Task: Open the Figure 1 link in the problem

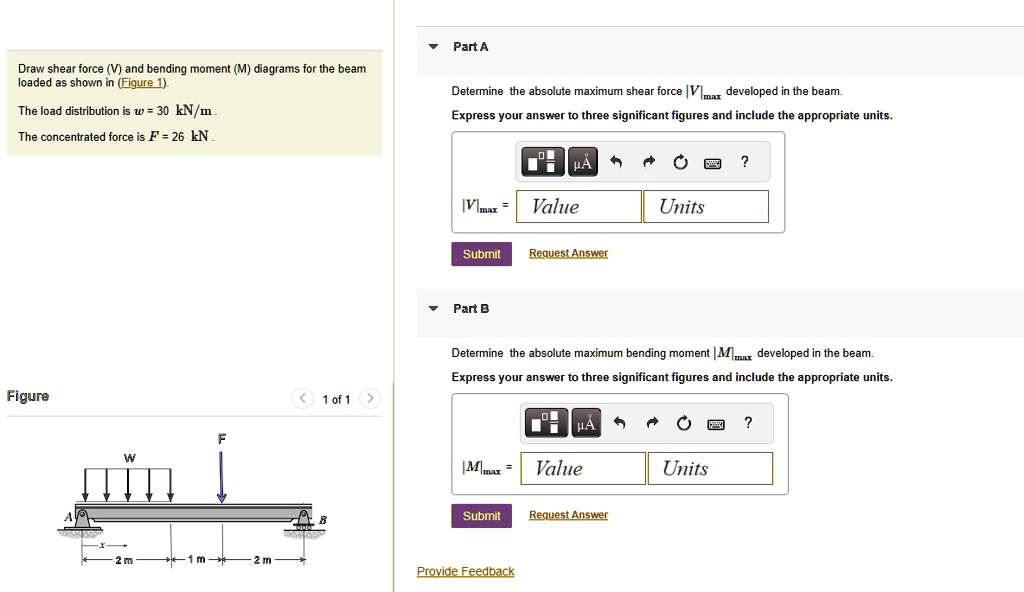Action: point(140,81)
